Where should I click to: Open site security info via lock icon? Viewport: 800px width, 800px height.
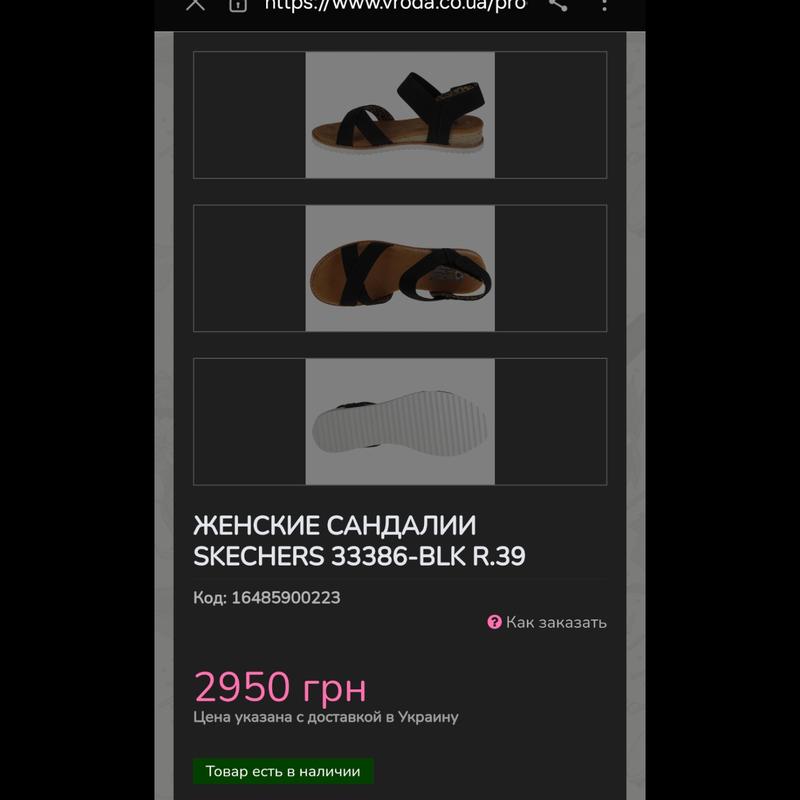[x=238, y=5]
